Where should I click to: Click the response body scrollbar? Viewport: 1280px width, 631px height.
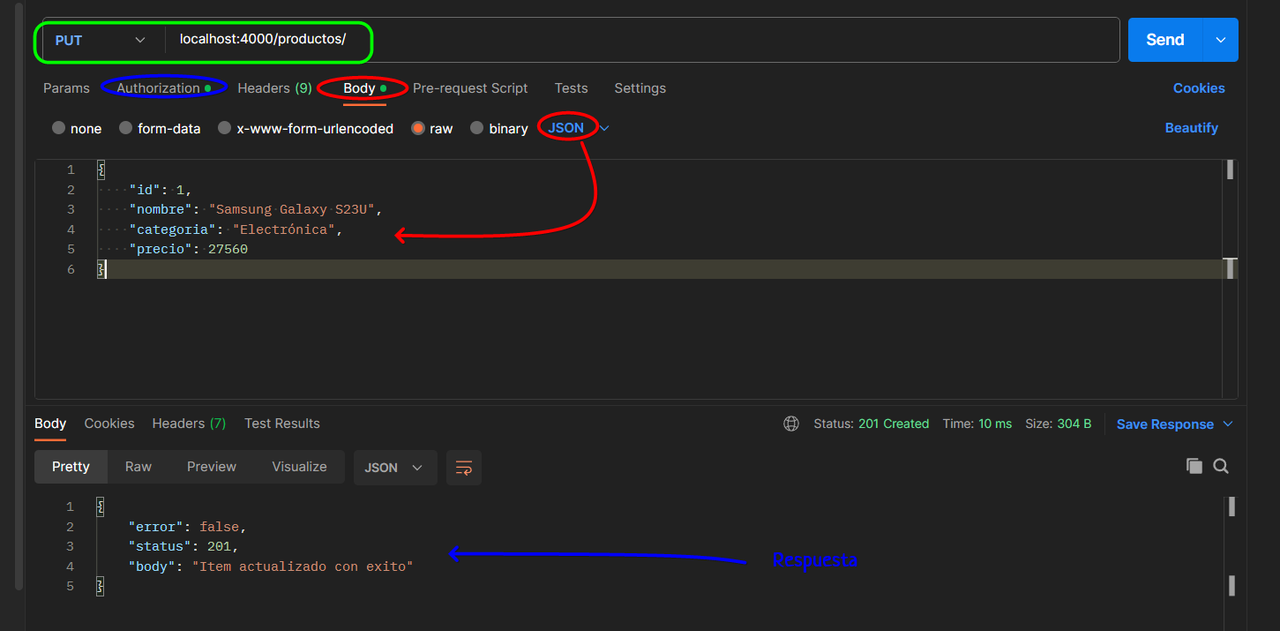pos(1231,507)
